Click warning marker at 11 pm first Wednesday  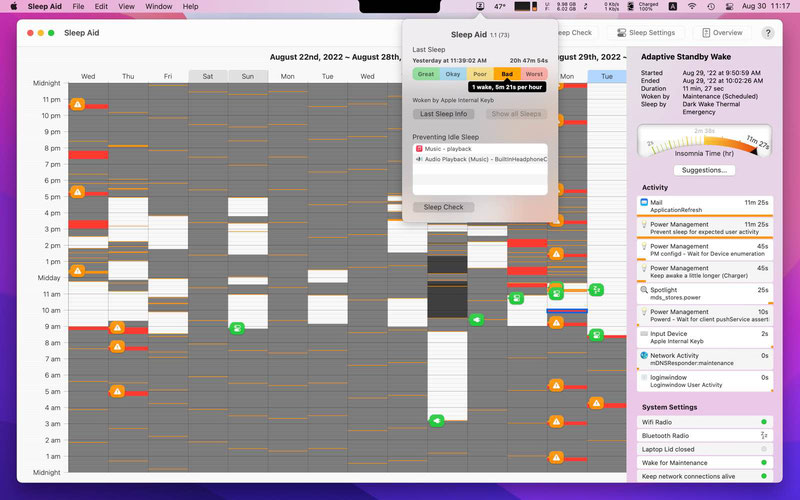pyautogui.click(x=78, y=105)
